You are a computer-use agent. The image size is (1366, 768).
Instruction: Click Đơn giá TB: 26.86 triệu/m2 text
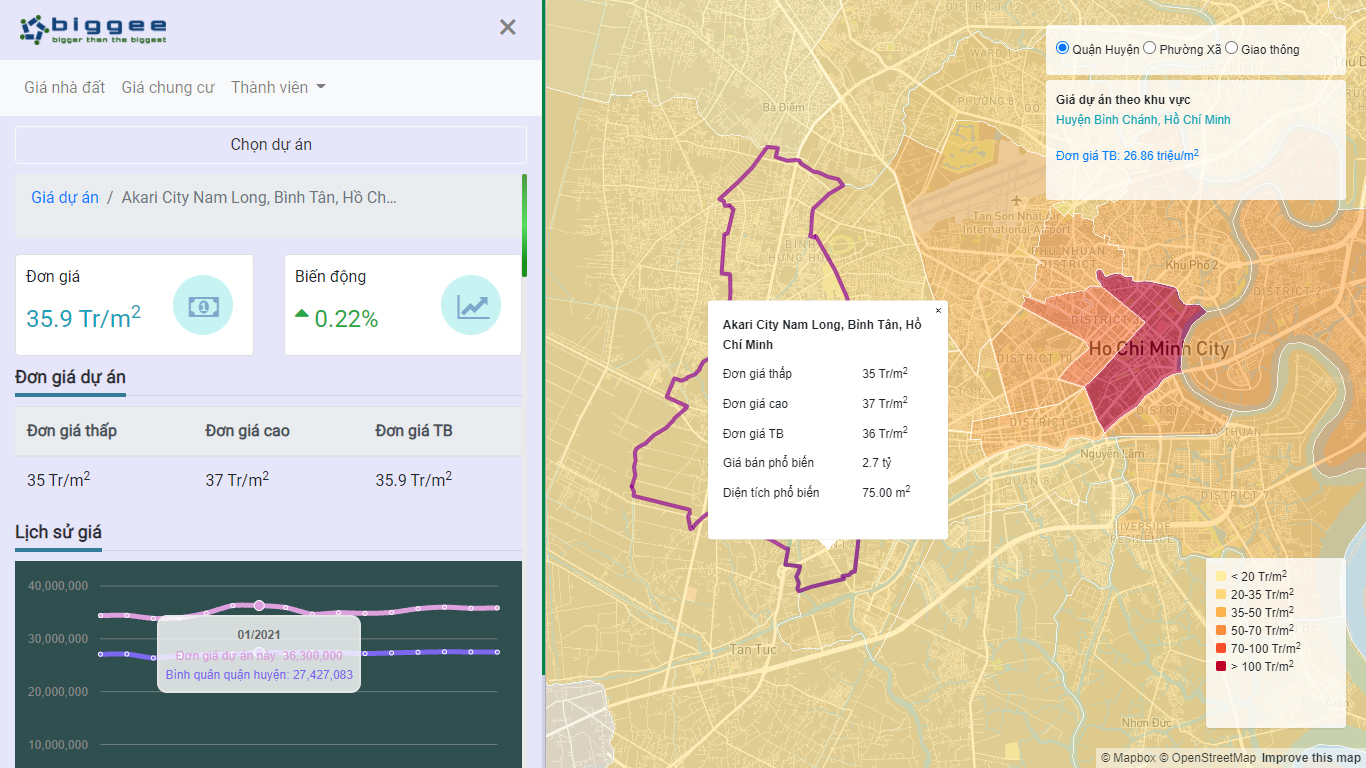[1127, 155]
